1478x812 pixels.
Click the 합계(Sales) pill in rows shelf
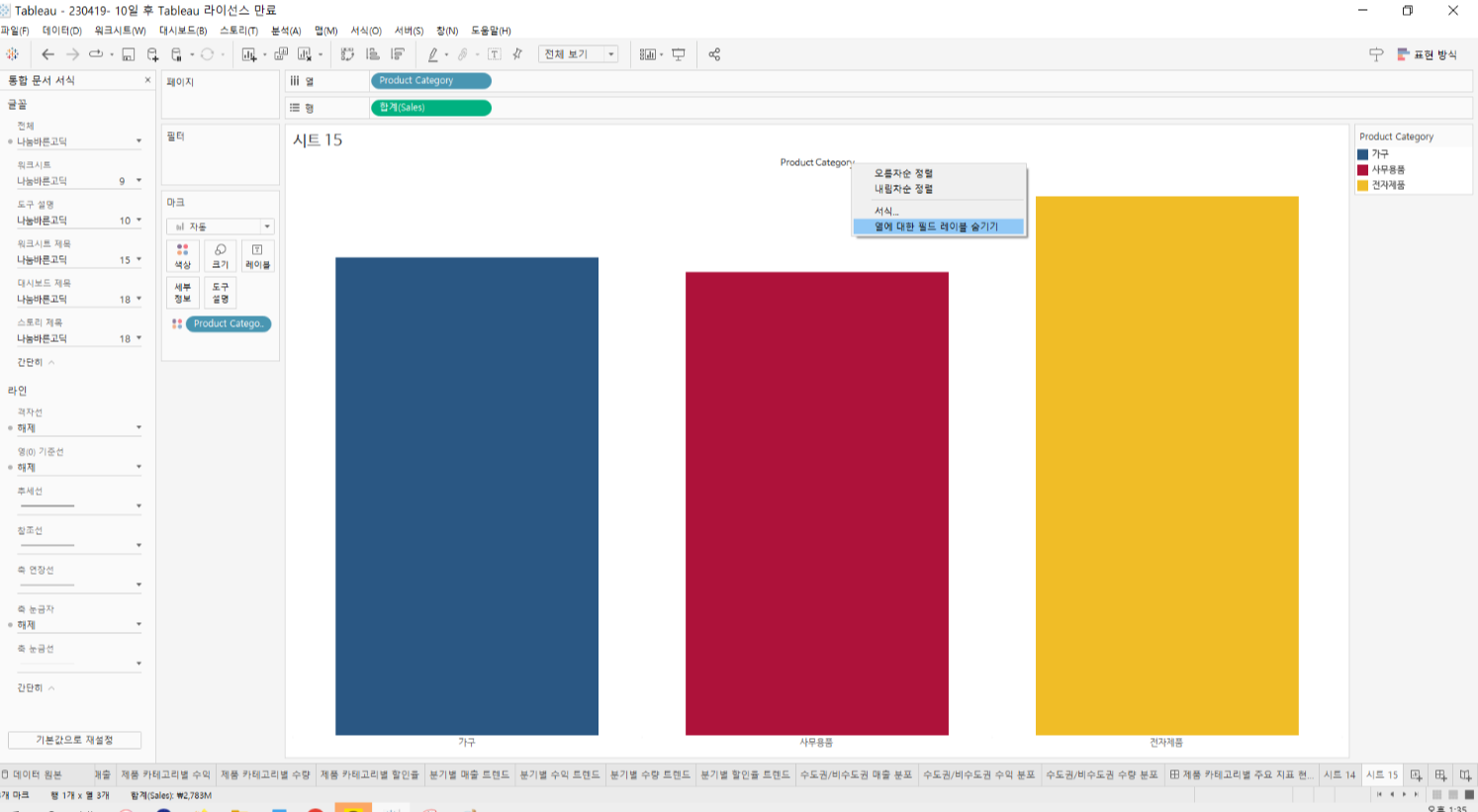tap(430, 108)
